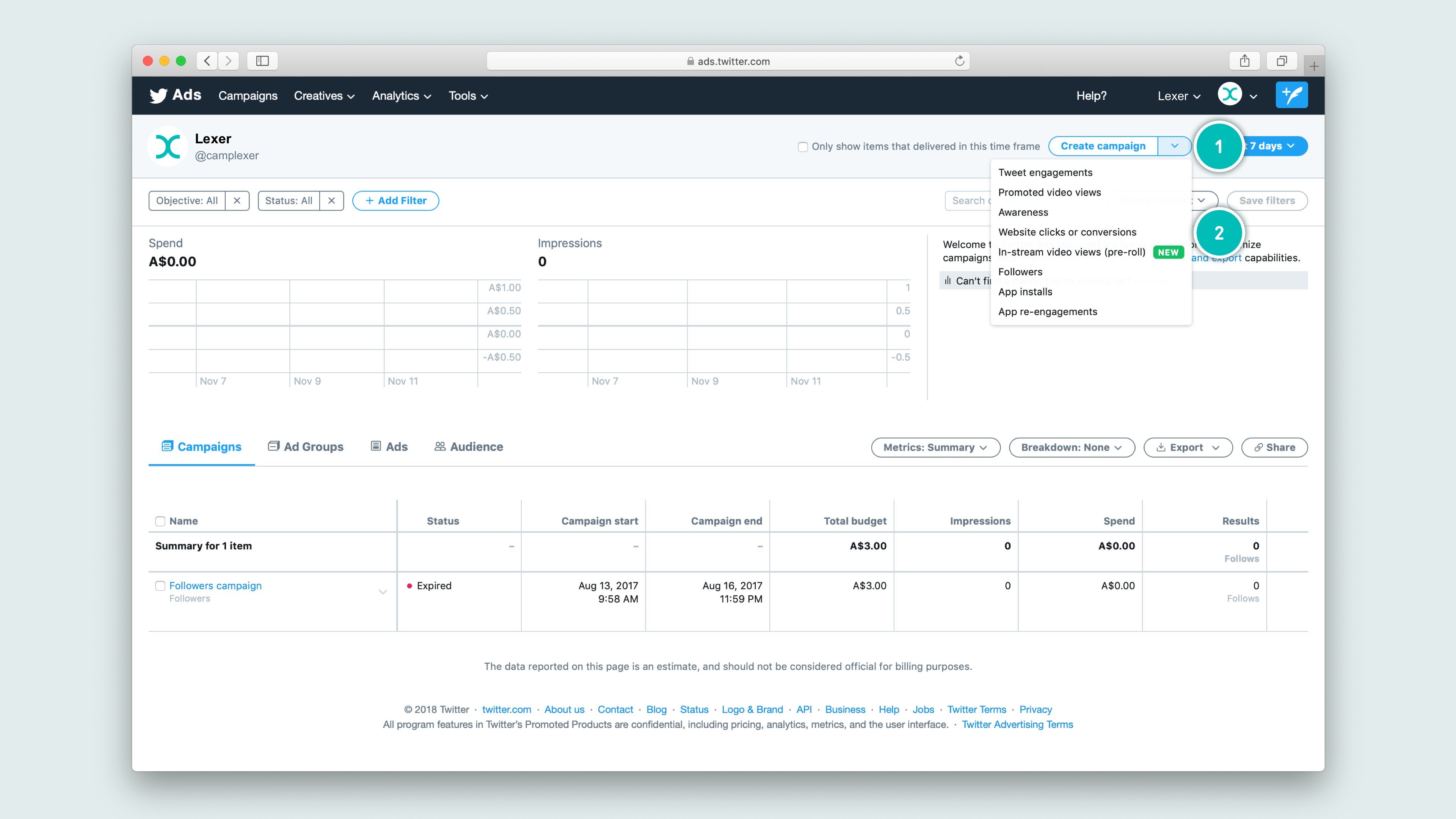
Task: Enable only show items delivered checkbox
Action: point(803,146)
